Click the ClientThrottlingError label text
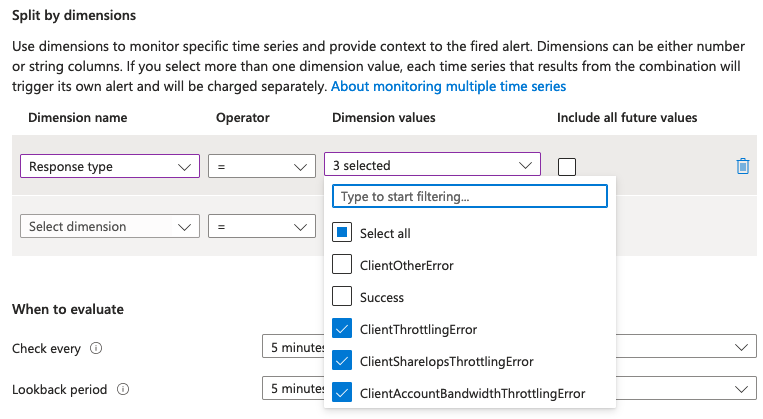763x419 pixels. point(418,329)
